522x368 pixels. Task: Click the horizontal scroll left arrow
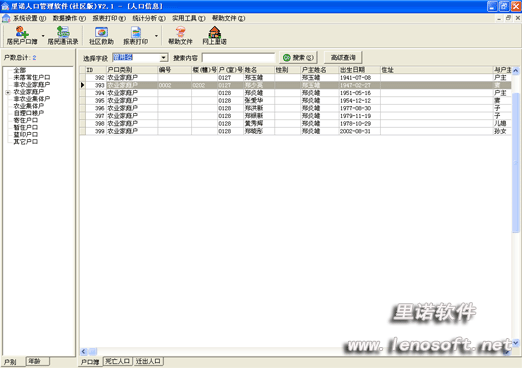point(84,351)
